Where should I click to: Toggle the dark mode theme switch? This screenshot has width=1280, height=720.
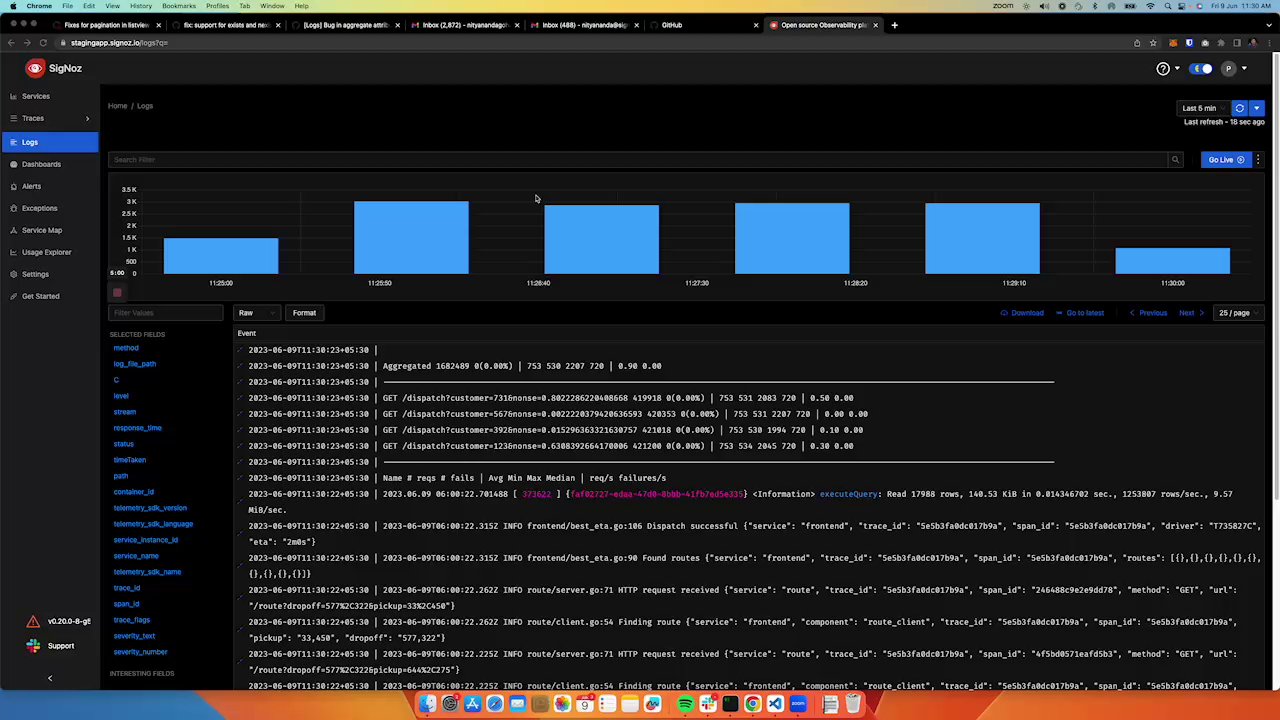coord(1201,69)
